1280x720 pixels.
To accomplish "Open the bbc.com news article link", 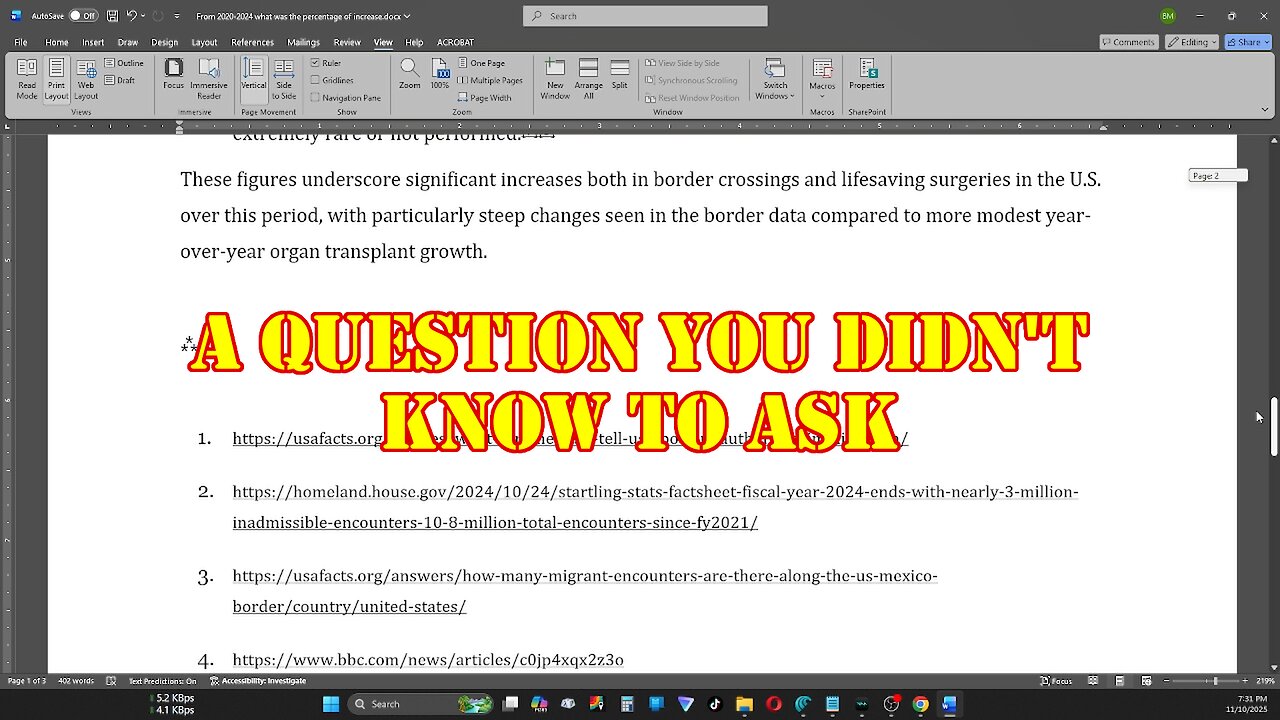I will [x=428, y=660].
